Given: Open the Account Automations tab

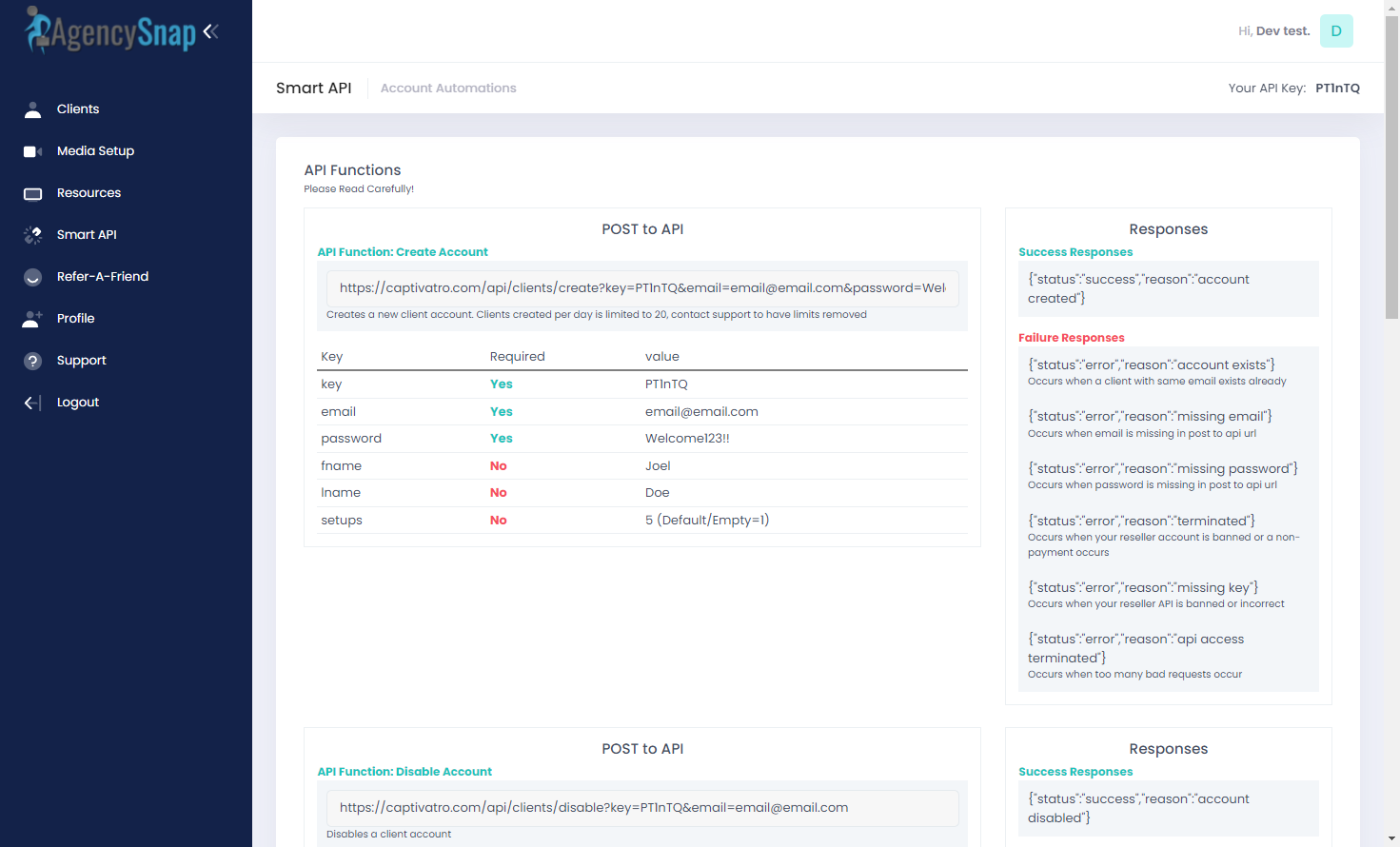Looking at the screenshot, I should 448,89.
